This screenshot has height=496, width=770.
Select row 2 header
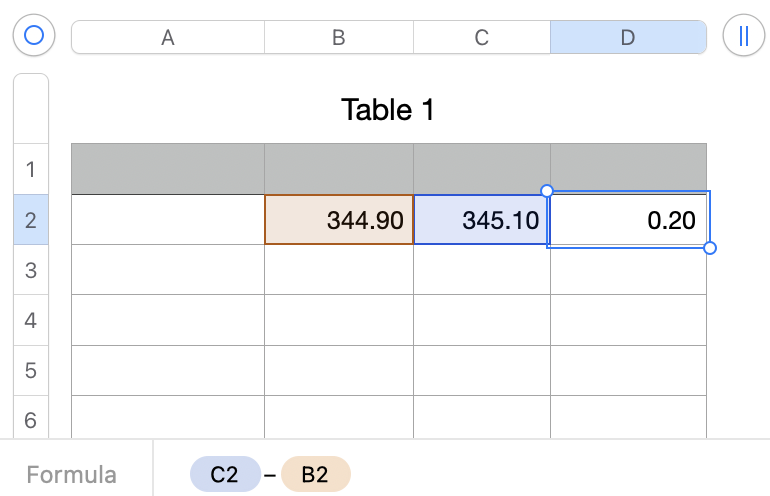tap(30, 220)
